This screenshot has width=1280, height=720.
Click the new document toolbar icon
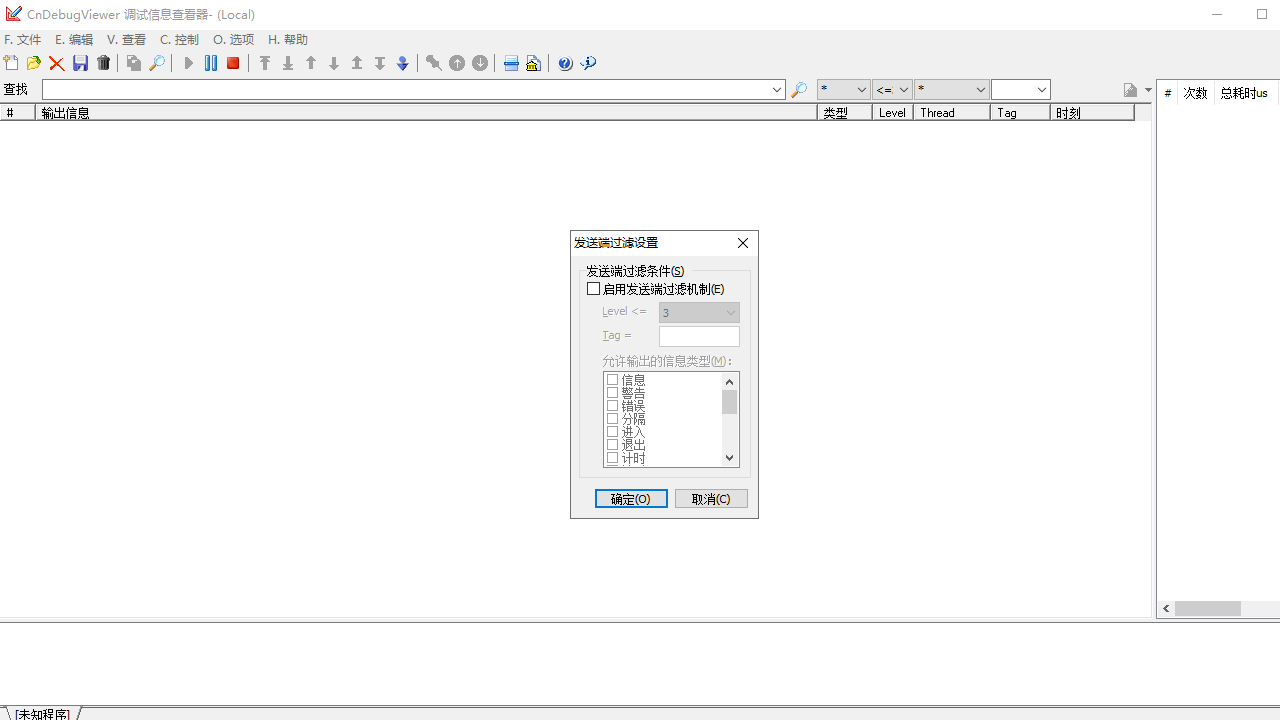pyautogui.click(x=12, y=63)
